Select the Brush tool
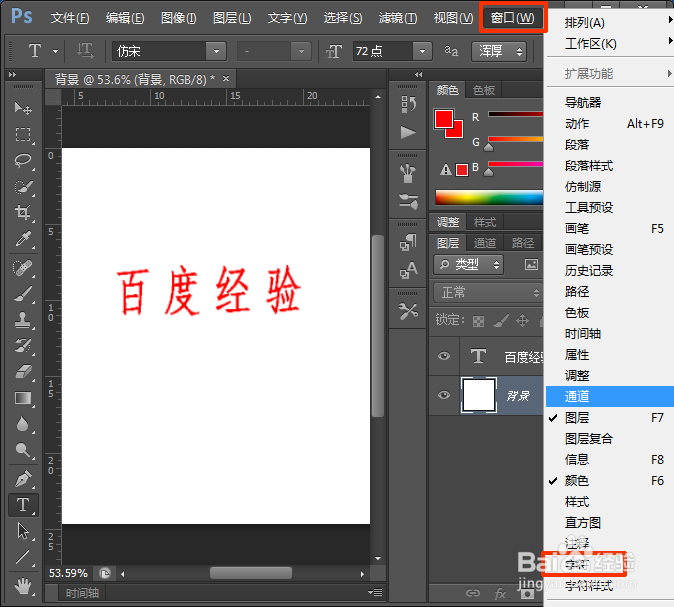 [x=23, y=294]
